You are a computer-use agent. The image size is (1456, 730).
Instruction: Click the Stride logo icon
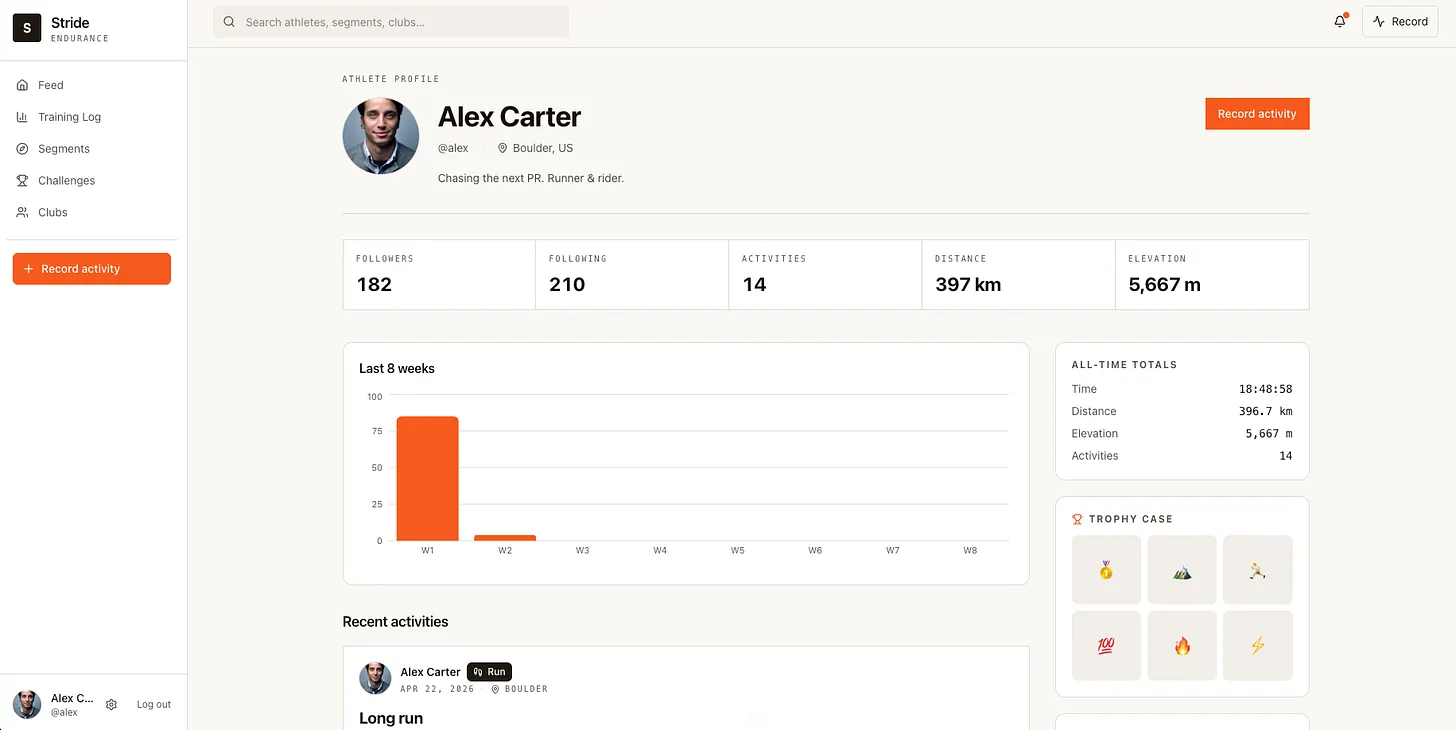point(27,29)
